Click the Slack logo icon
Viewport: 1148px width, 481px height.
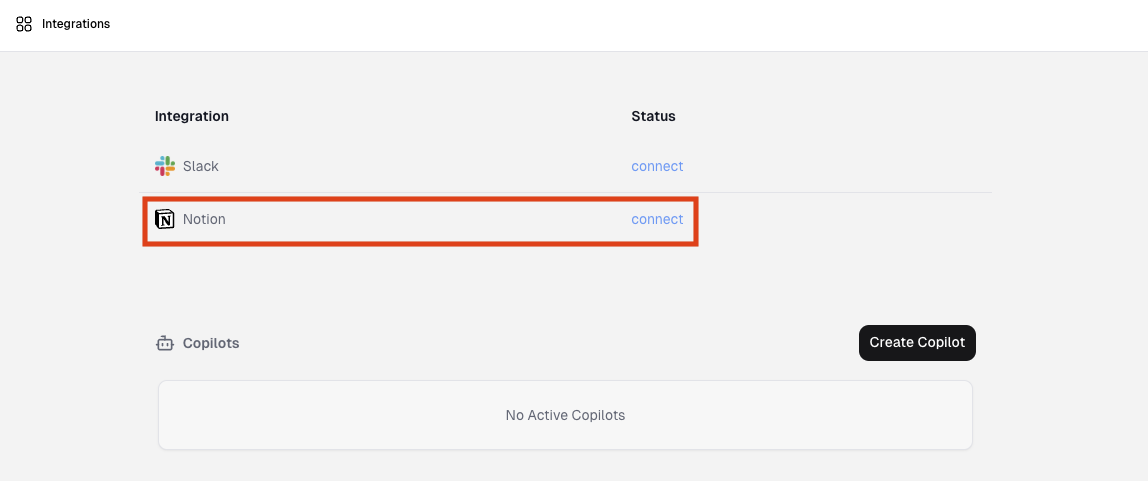pyautogui.click(x=165, y=166)
